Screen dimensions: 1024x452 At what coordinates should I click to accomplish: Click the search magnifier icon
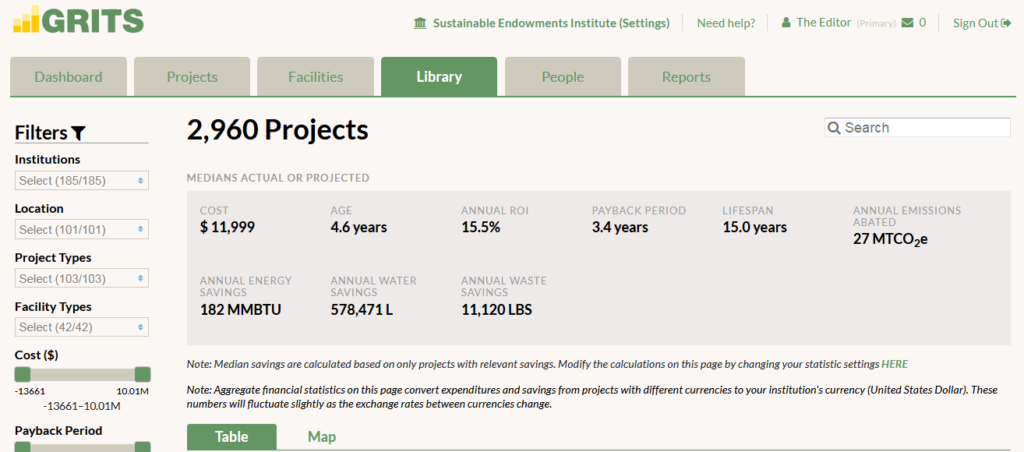834,128
